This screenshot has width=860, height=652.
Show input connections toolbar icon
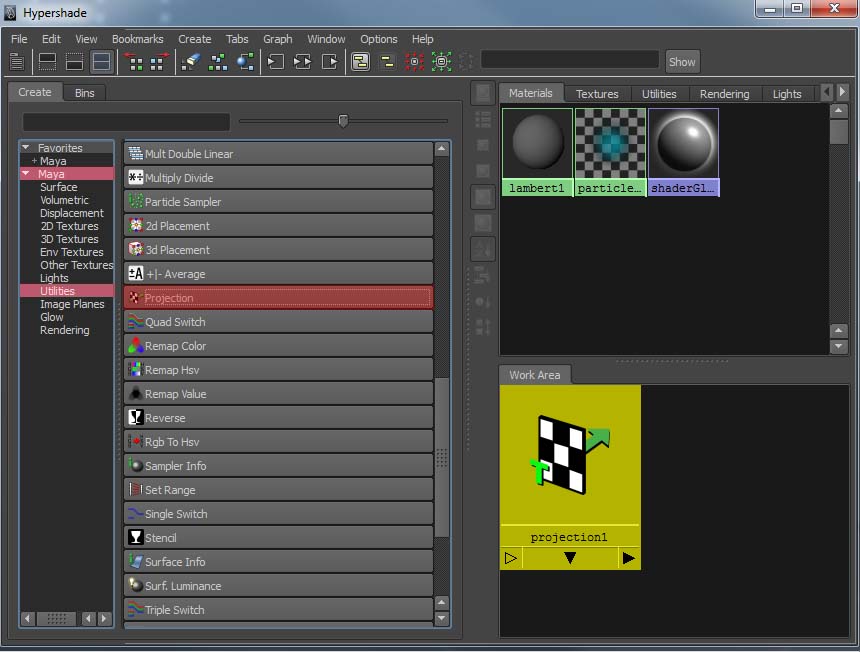click(275, 61)
